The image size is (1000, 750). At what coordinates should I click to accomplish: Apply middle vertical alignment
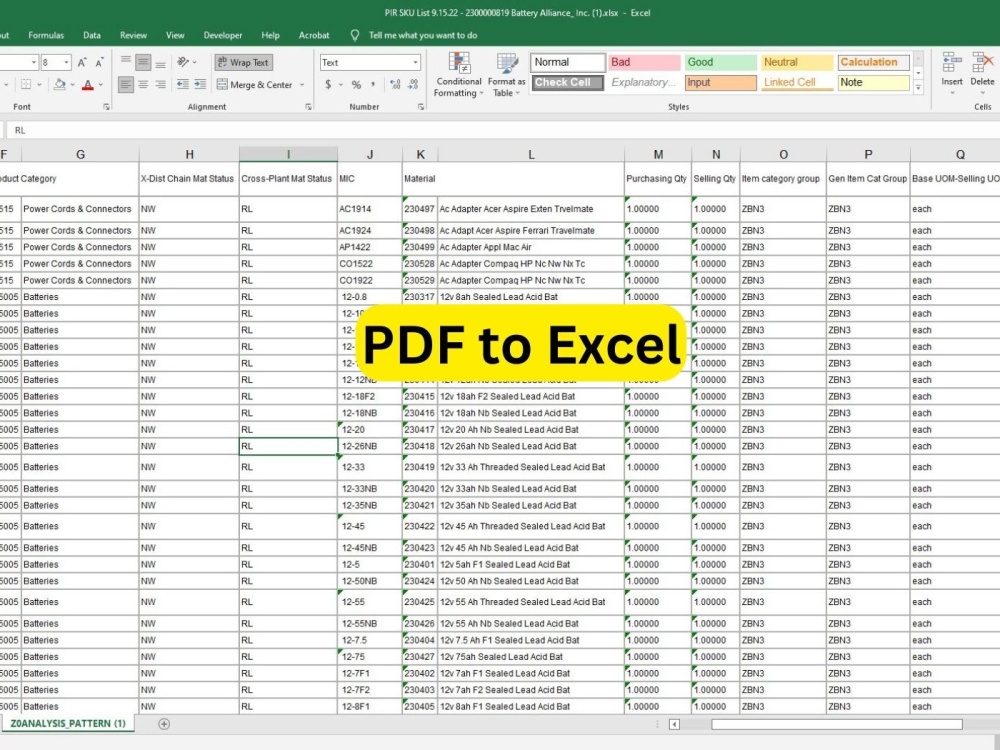(143, 62)
